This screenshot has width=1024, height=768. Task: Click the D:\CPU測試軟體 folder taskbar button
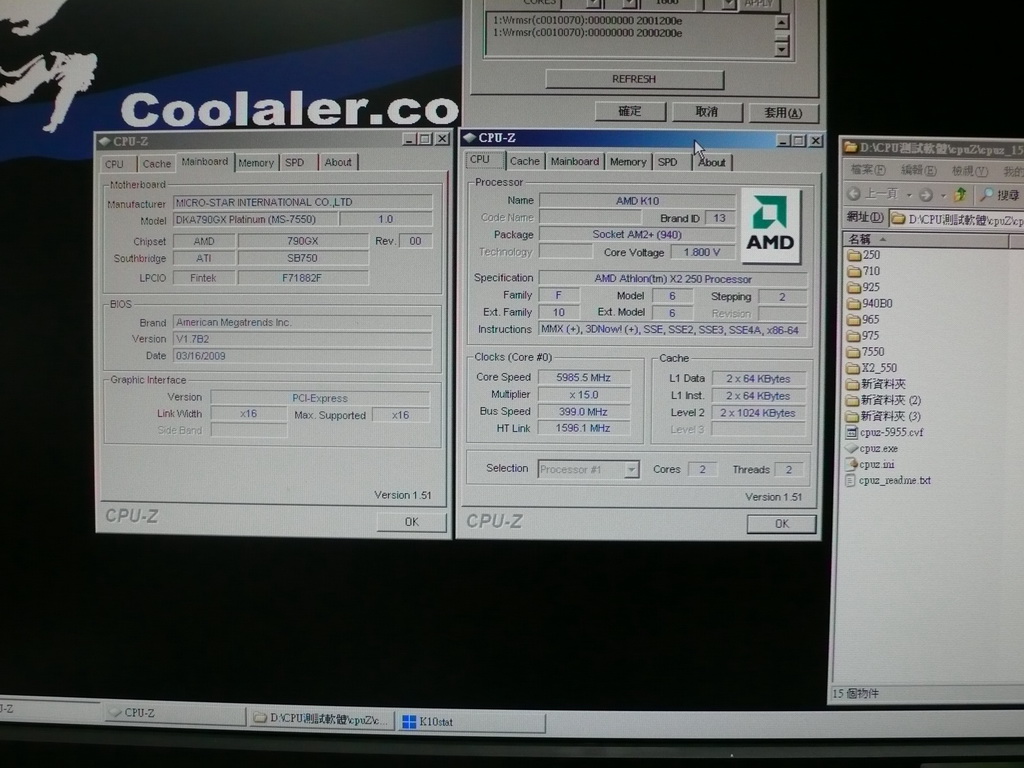click(x=322, y=719)
